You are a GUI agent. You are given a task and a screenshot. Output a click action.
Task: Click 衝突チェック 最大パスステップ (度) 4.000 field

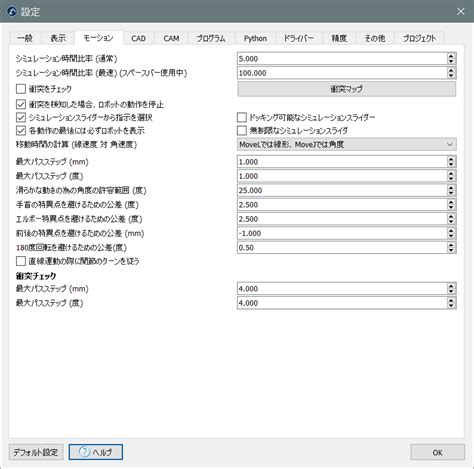coord(342,303)
